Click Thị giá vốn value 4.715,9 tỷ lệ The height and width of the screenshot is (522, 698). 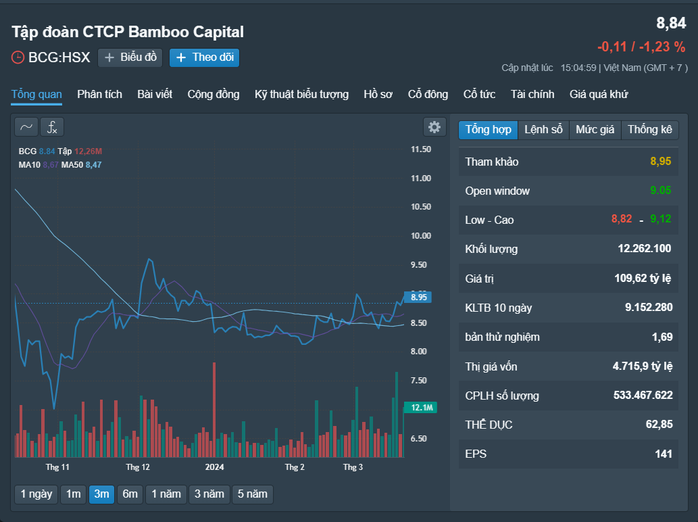click(x=642, y=366)
